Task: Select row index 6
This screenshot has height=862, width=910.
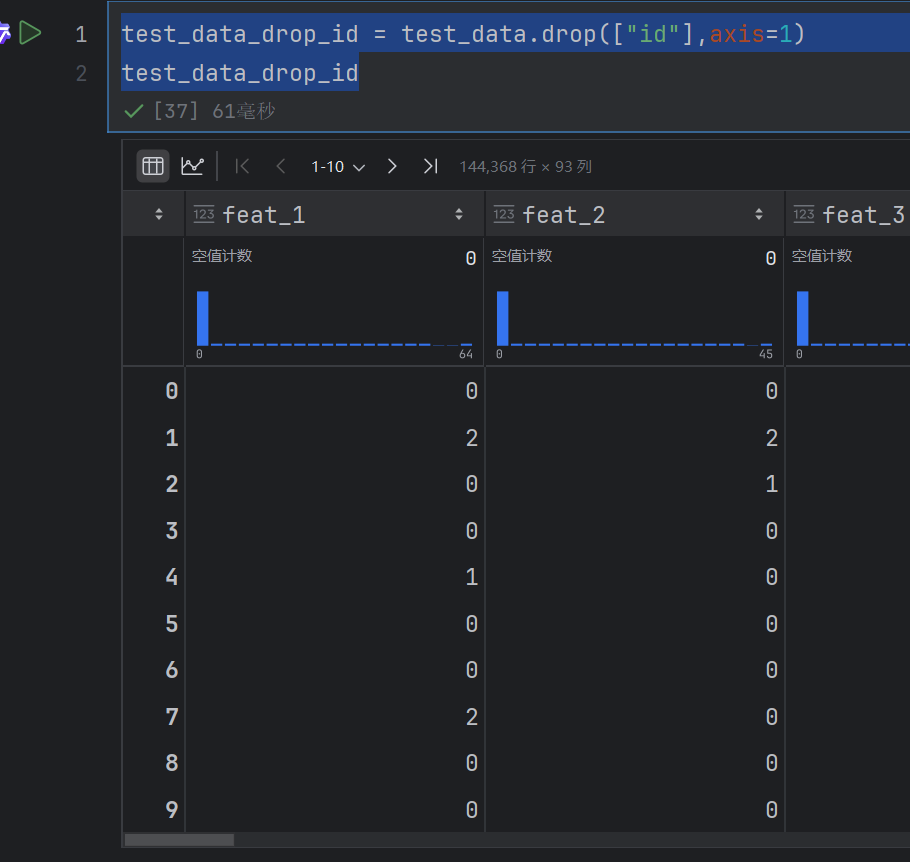Action: 171,670
